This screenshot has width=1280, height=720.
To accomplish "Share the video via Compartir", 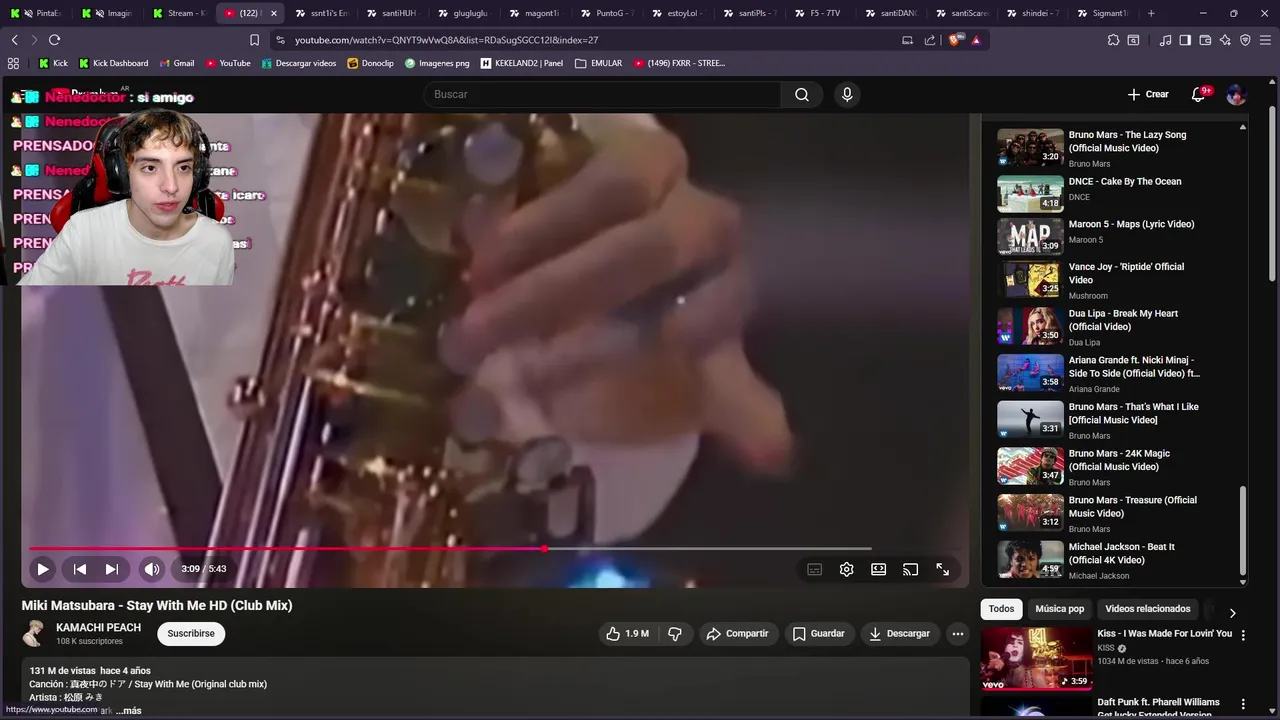I will (x=738, y=634).
